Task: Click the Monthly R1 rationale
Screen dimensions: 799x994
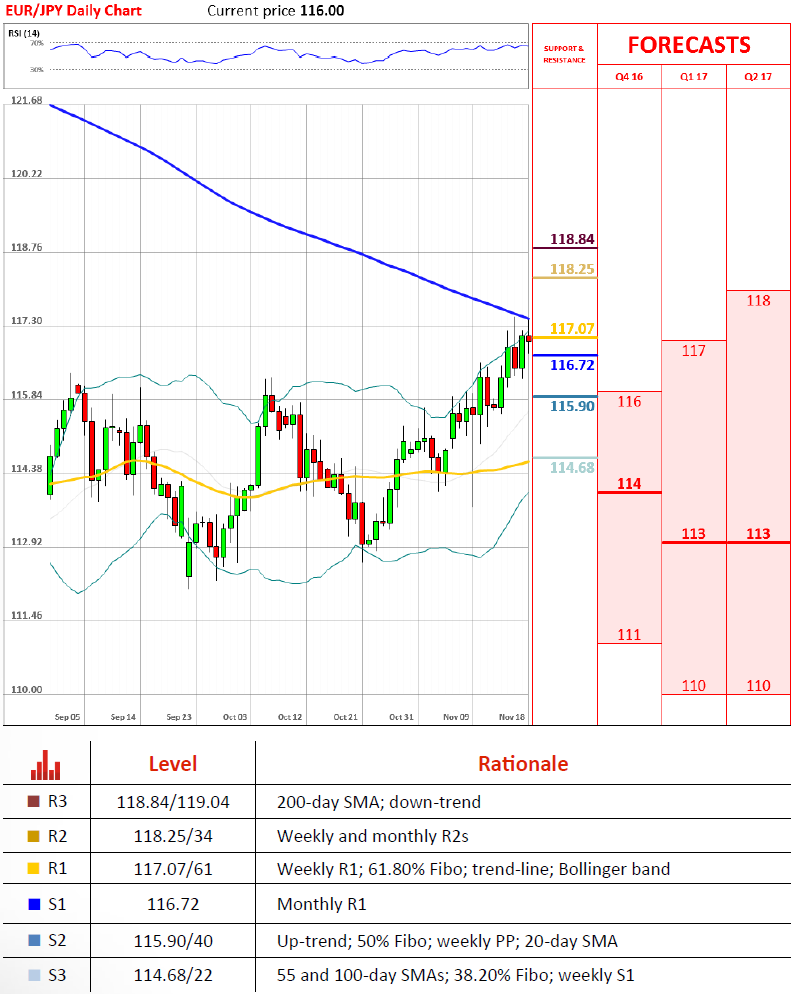Action: coord(322,904)
